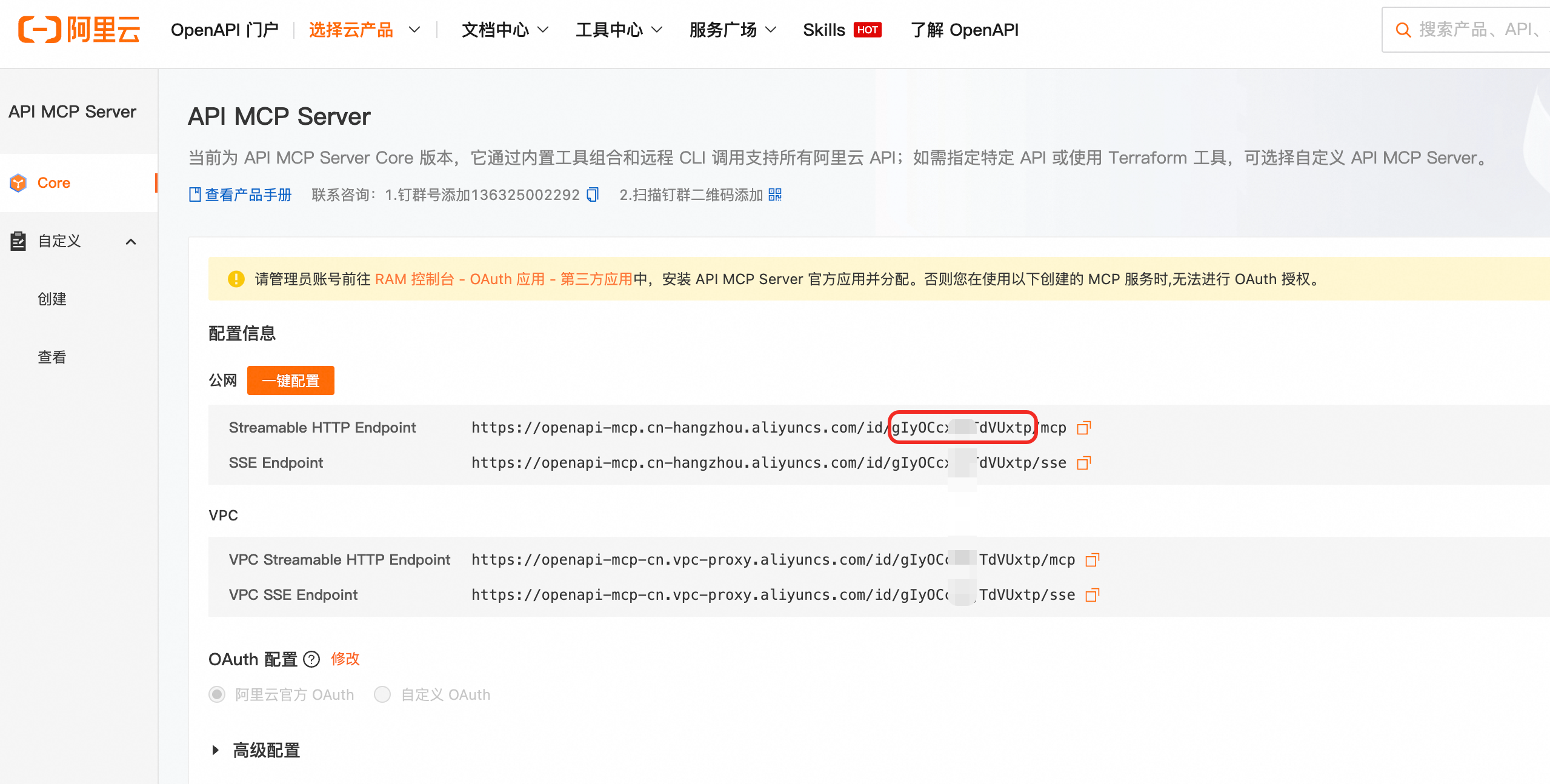The width and height of the screenshot is (1550, 784).
Task: Open 创建 under 自定义
Action: tap(52, 299)
